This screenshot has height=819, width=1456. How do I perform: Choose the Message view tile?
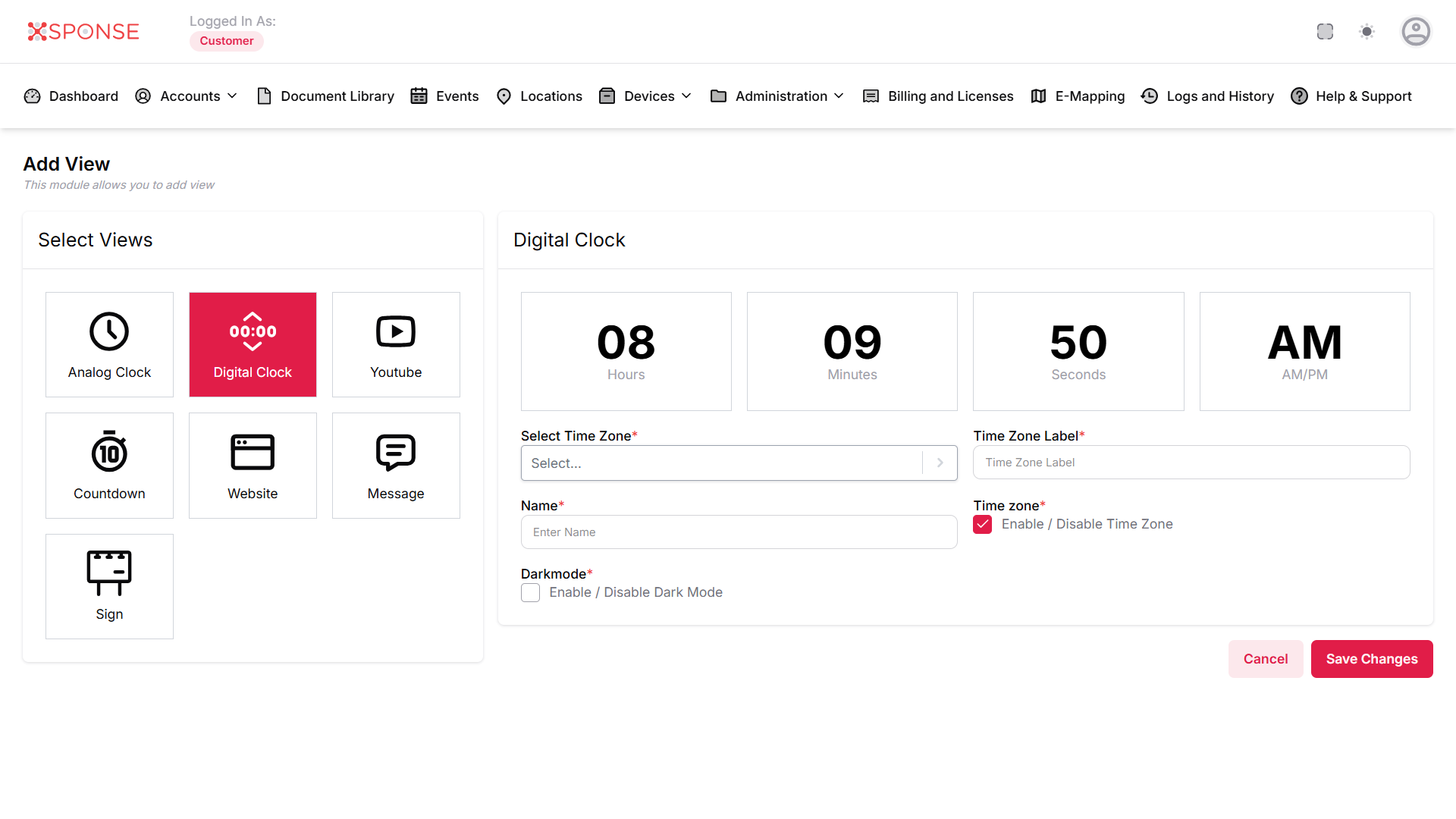tap(396, 466)
